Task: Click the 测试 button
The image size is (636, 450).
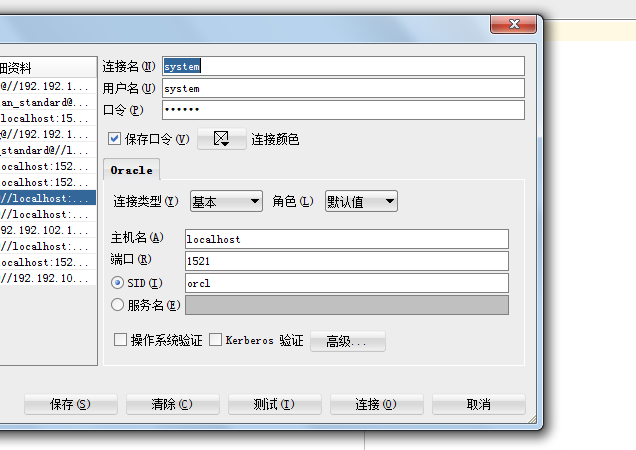Action: [275, 404]
